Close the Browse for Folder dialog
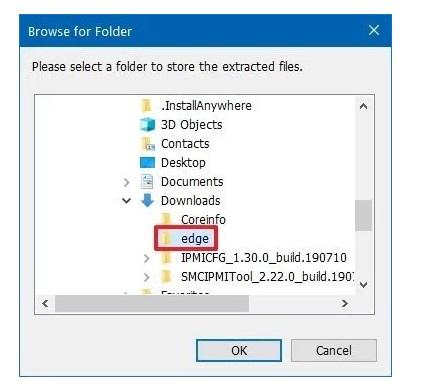This screenshot has width=429, height=389. pos(374,30)
